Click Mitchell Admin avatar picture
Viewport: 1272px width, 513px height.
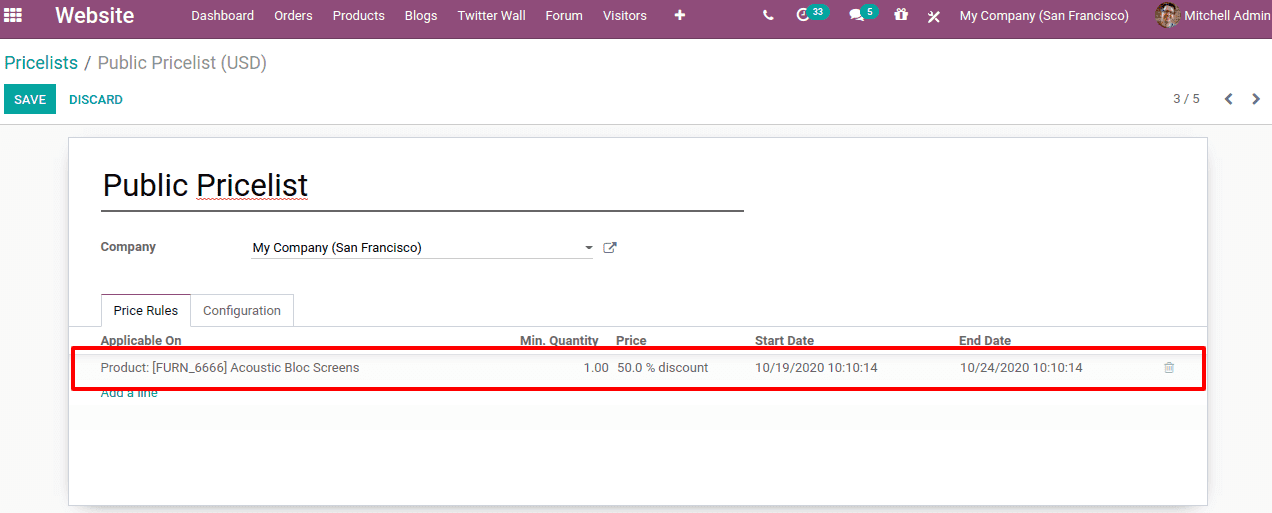(1167, 15)
